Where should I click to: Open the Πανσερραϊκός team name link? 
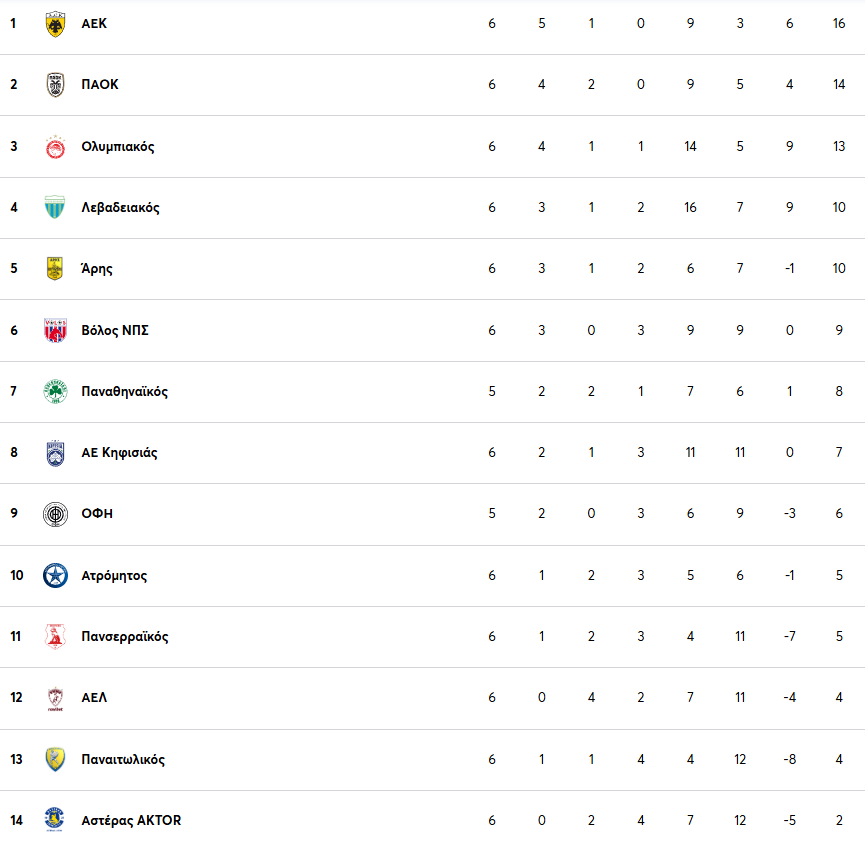[124, 637]
